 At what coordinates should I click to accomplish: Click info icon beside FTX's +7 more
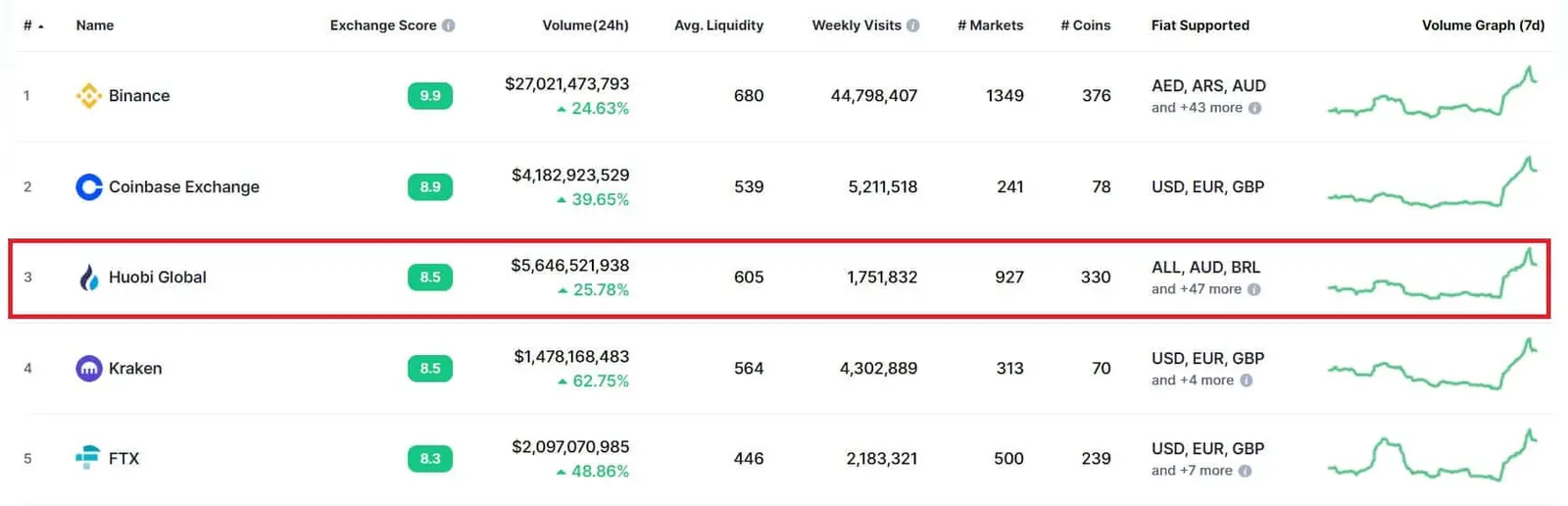[x=1245, y=471]
